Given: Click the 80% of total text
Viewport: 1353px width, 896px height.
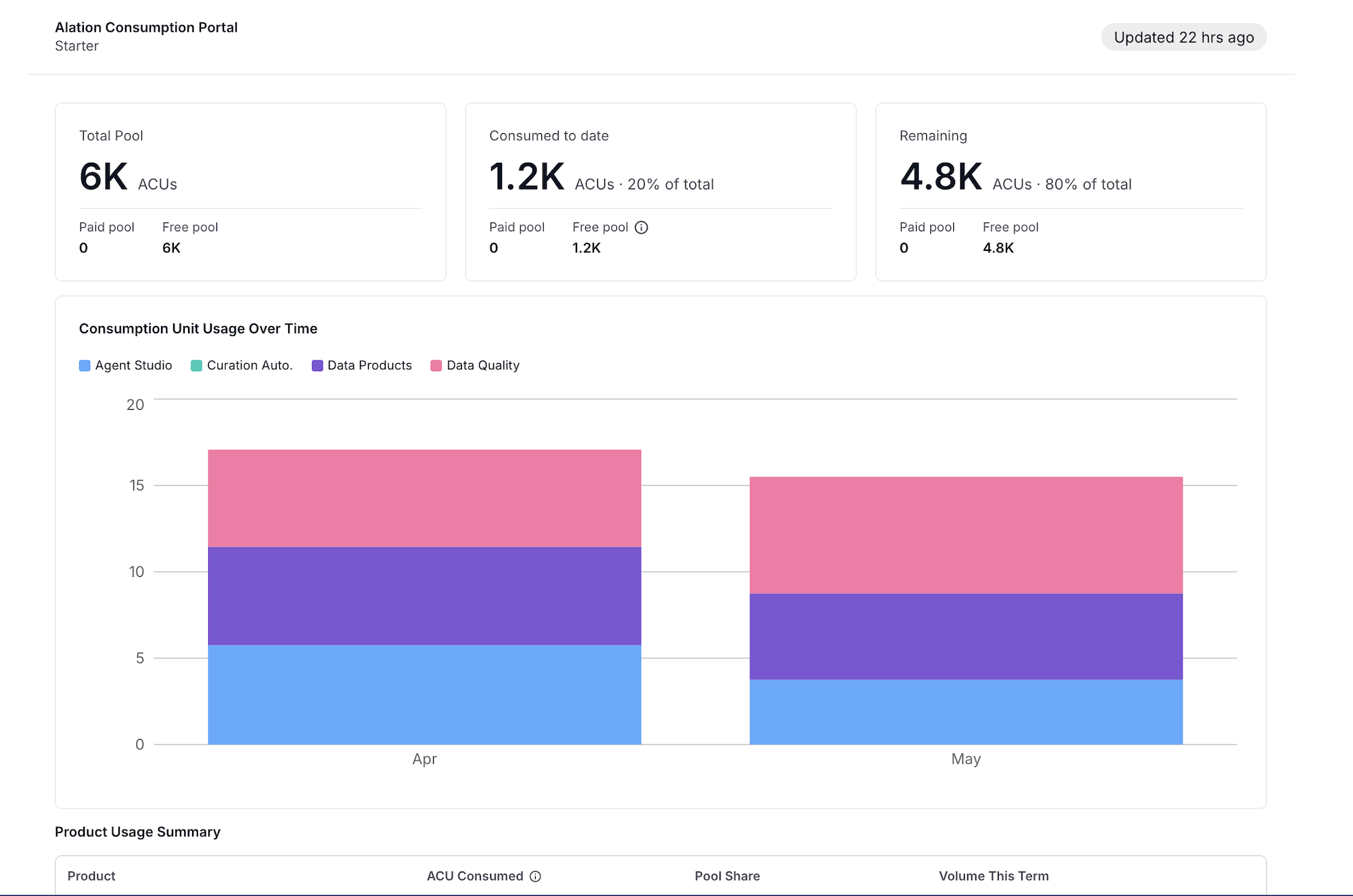Looking at the screenshot, I should [x=1088, y=184].
